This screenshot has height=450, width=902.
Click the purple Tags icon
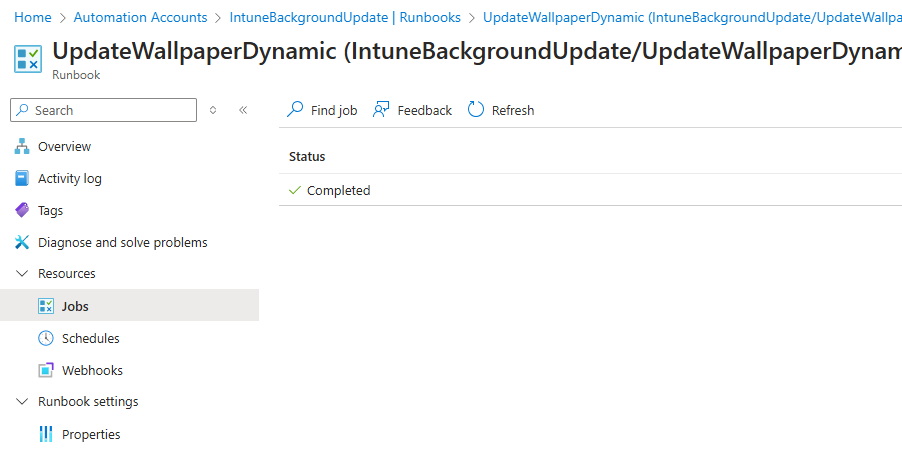click(22, 211)
